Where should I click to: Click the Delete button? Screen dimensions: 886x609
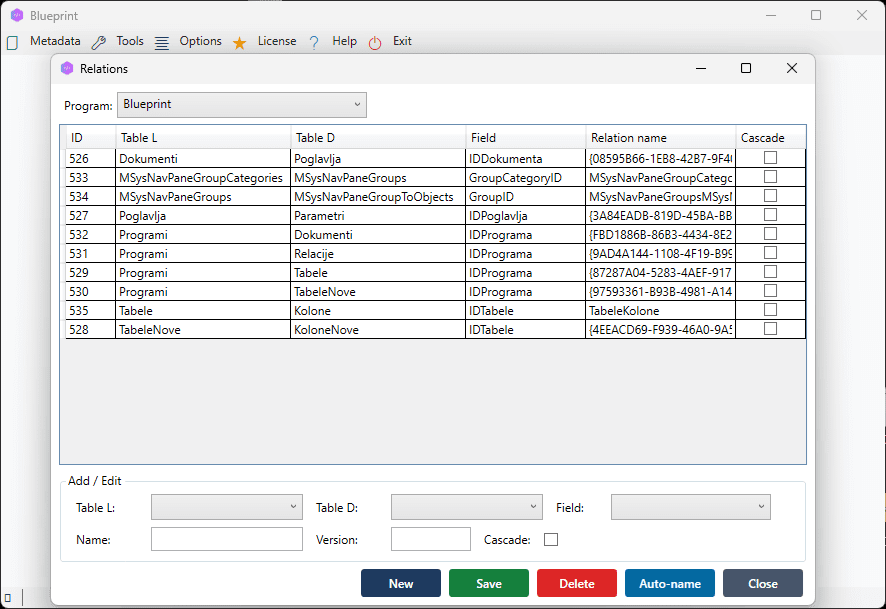[x=577, y=583]
